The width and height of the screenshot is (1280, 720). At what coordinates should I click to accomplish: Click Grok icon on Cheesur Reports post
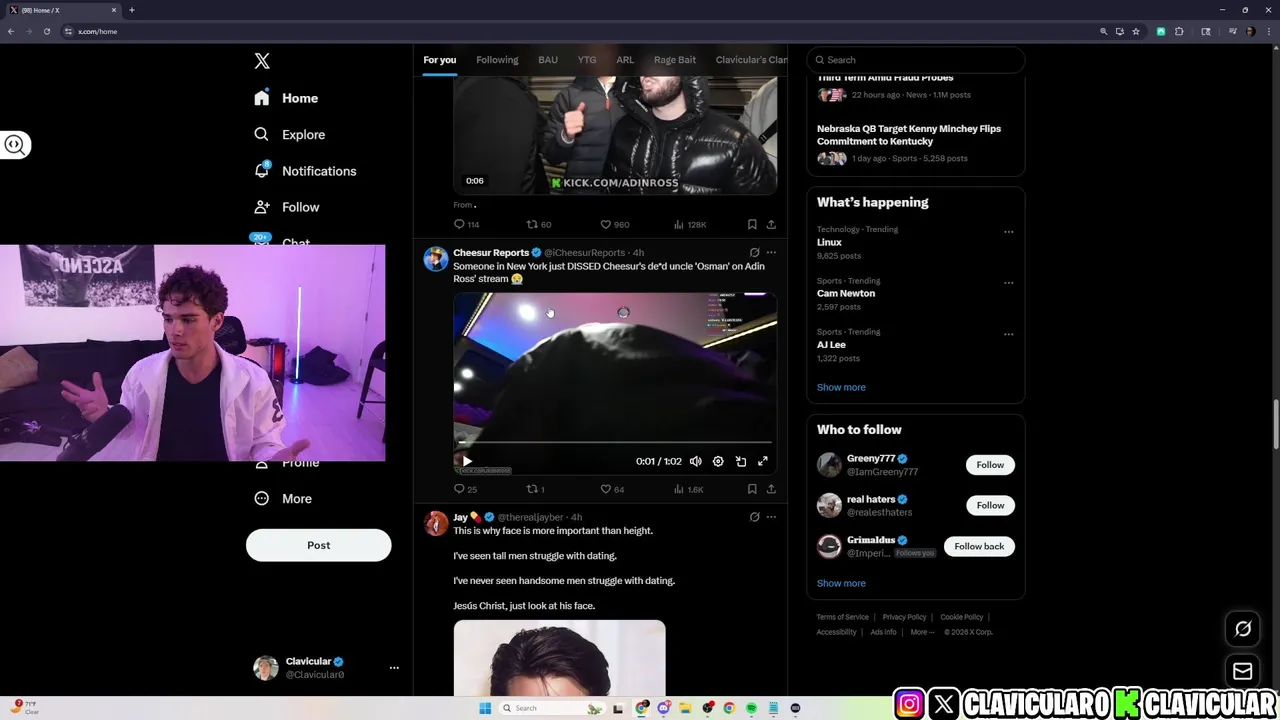coord(754,253)
